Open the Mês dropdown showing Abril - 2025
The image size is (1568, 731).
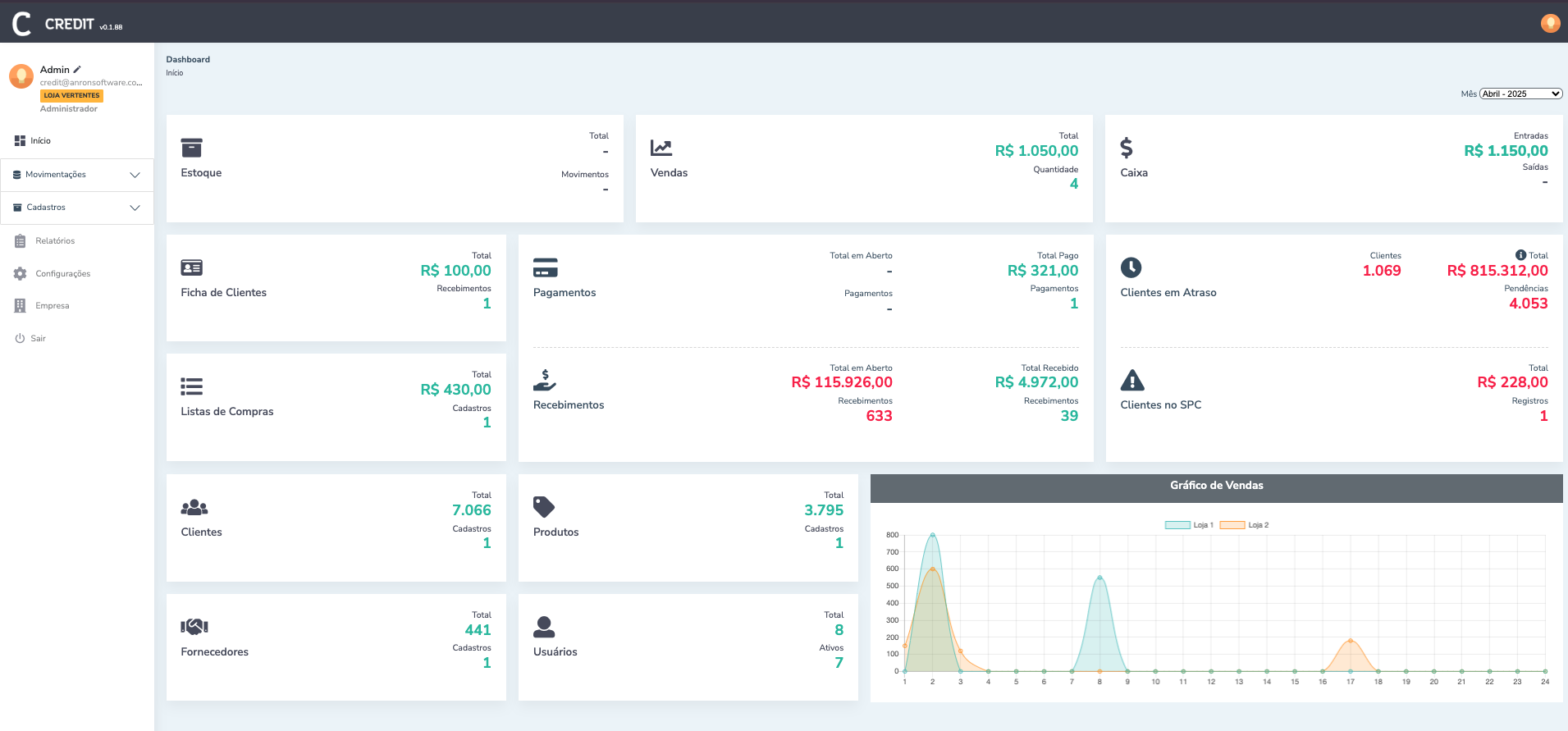click(1520, 94)
